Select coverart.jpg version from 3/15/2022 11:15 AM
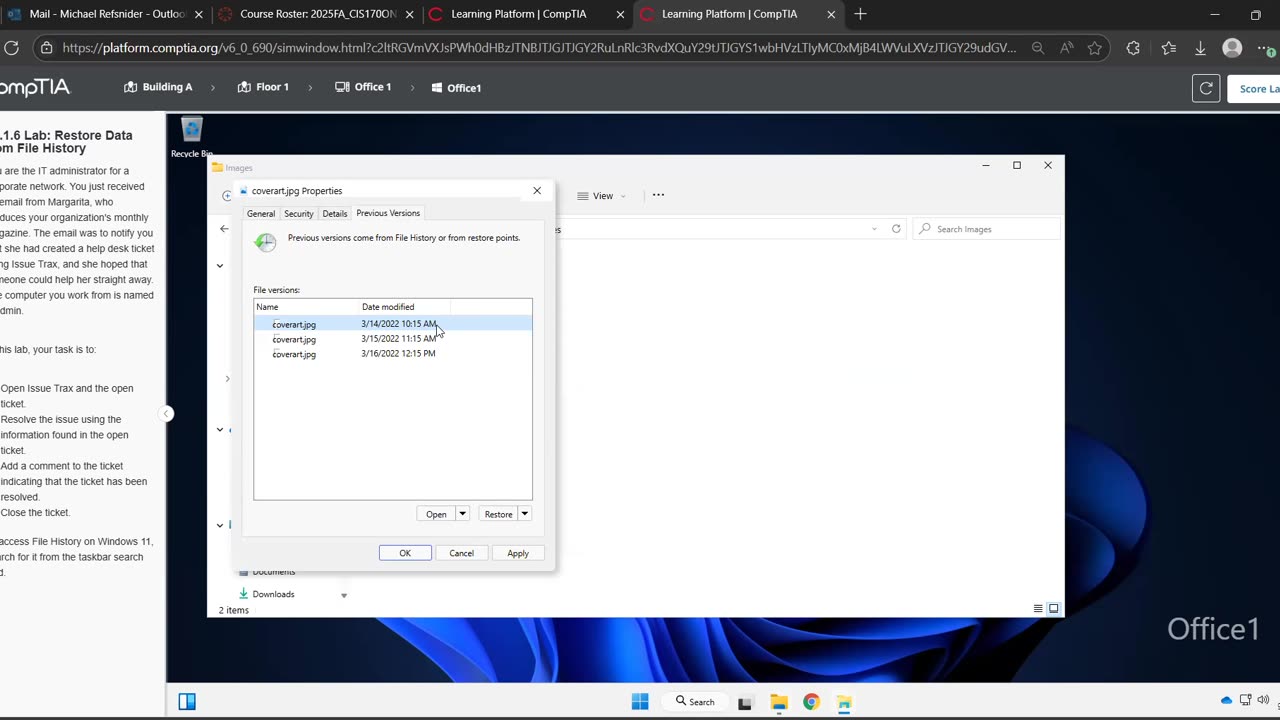 393,339
